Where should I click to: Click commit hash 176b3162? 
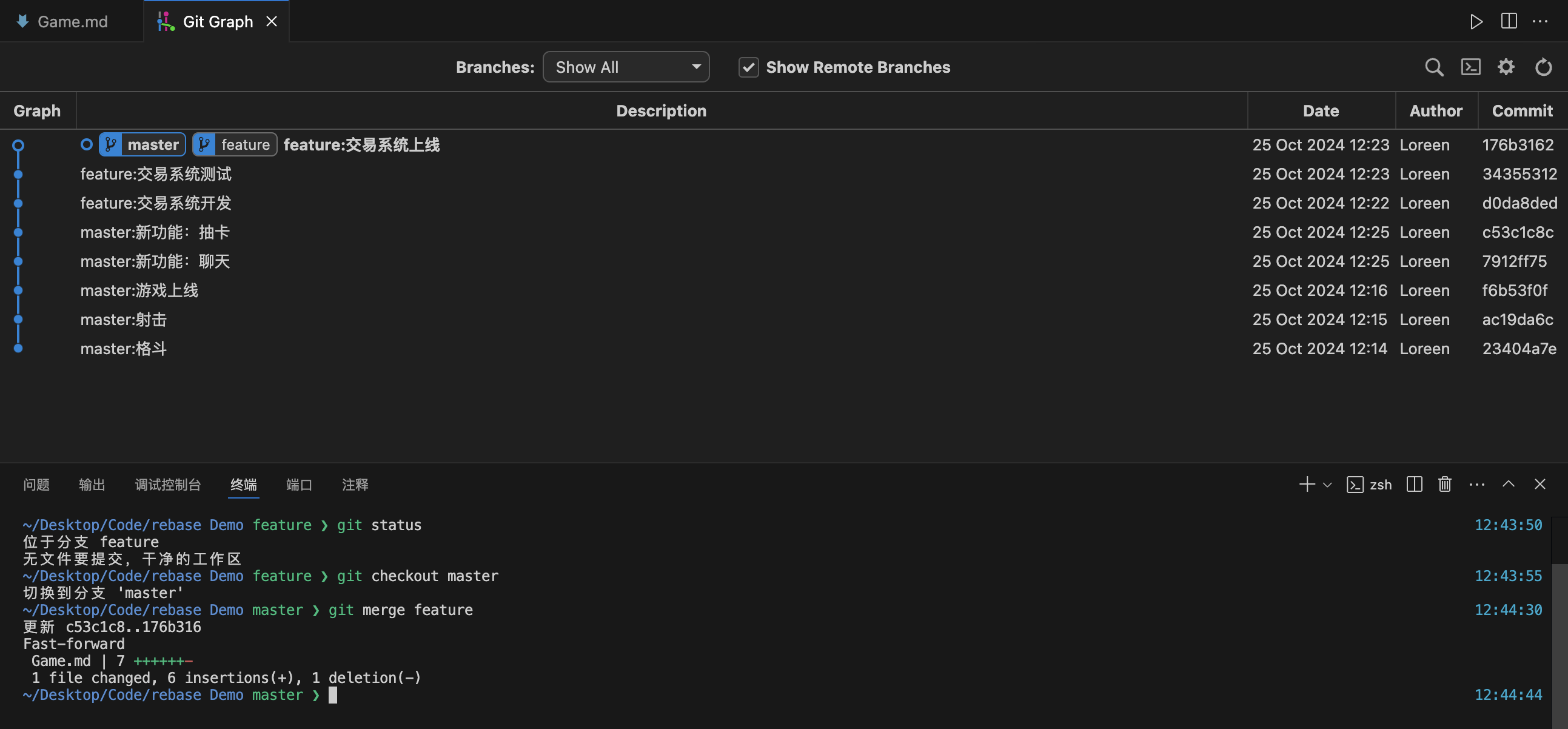pos(1518,144)
